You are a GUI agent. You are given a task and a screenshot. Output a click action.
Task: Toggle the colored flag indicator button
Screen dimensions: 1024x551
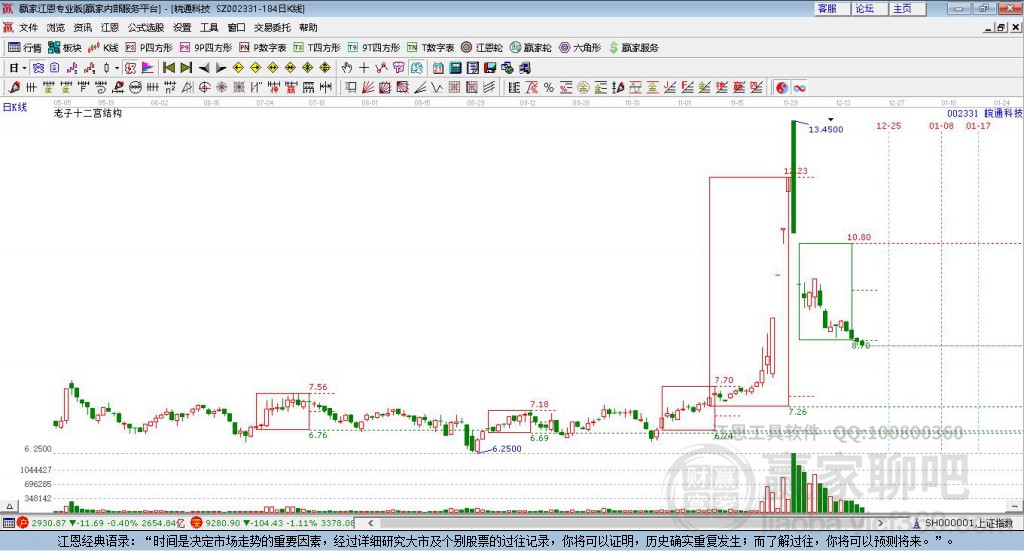click(148, 67)
